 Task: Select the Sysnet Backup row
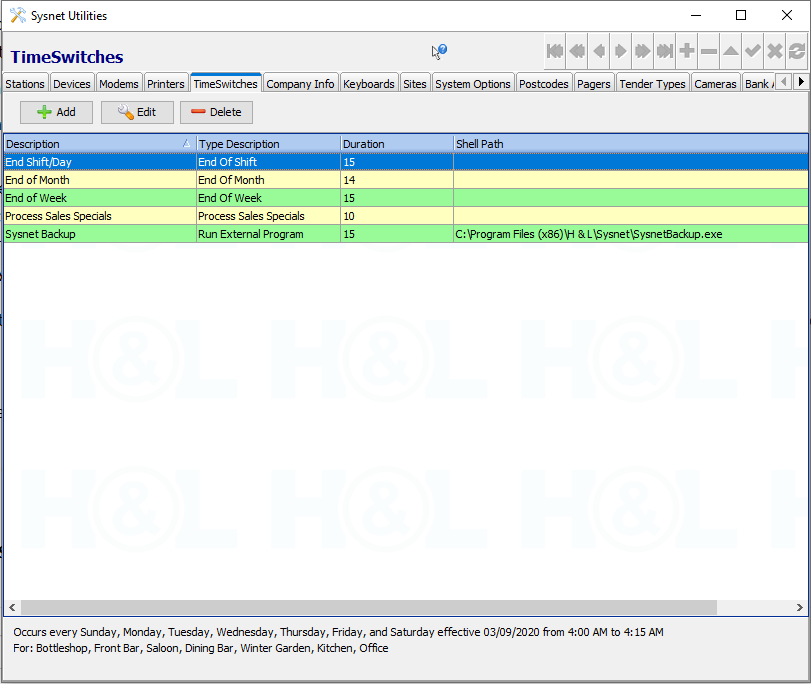tap(100, 234)
